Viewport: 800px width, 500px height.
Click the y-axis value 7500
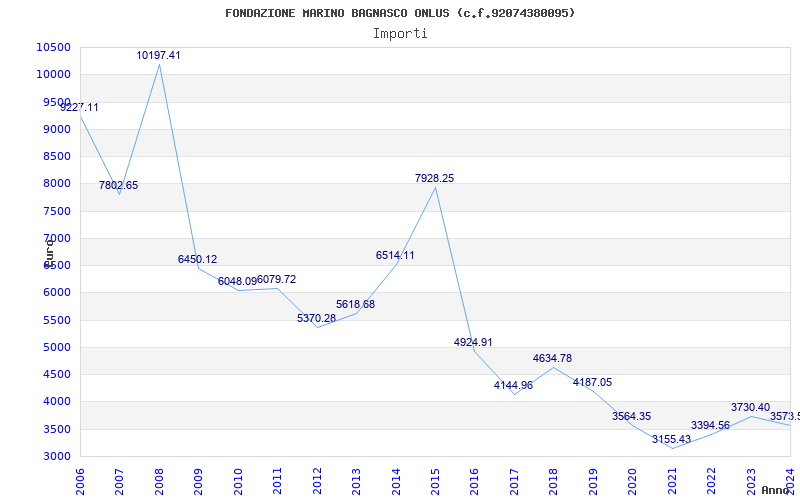pos(56,211)
